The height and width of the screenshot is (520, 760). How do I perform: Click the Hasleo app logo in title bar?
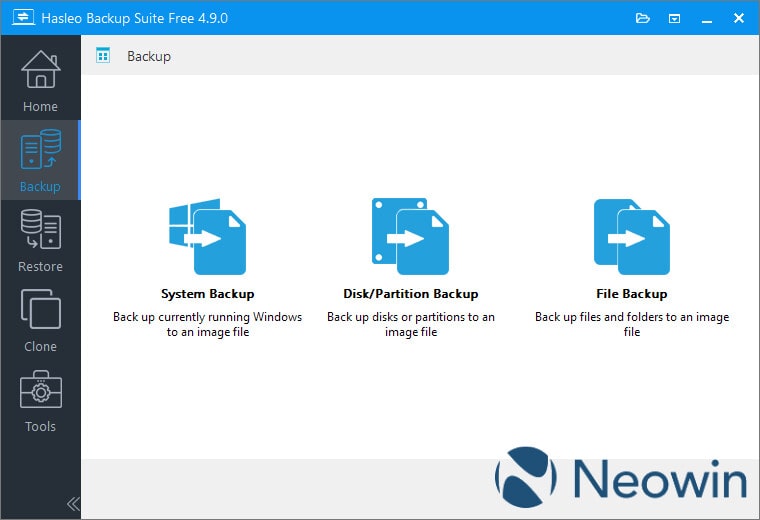point(23,17)
